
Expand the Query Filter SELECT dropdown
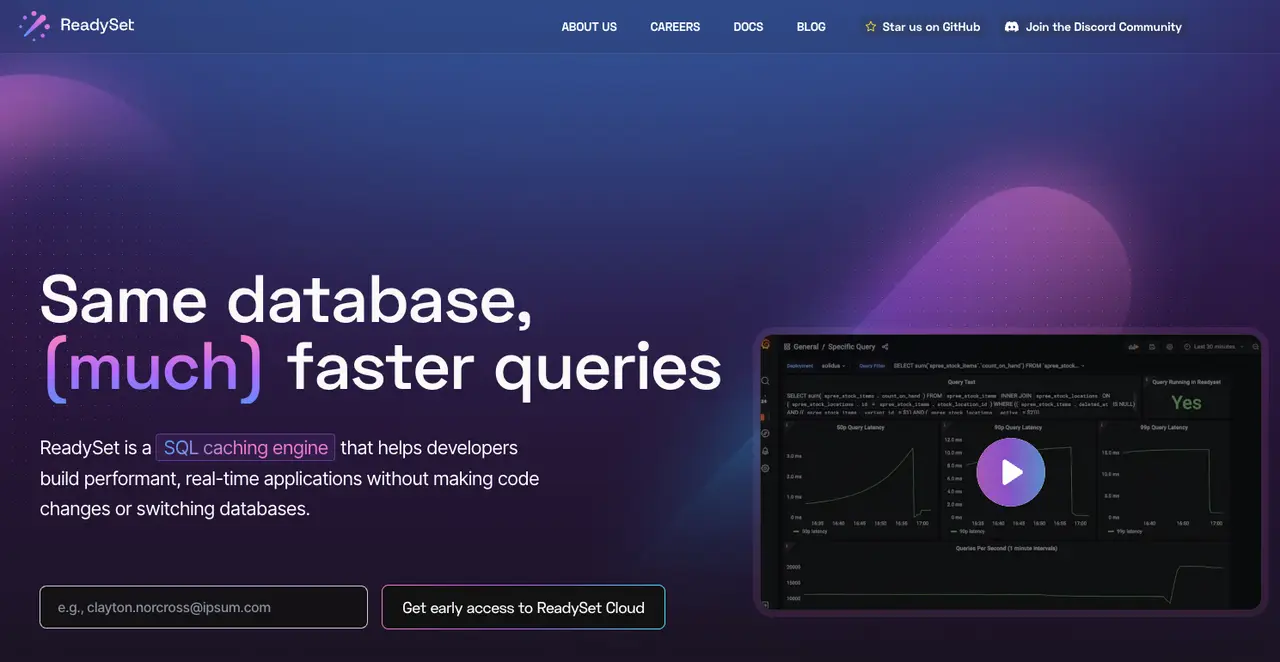click(988, 366)
